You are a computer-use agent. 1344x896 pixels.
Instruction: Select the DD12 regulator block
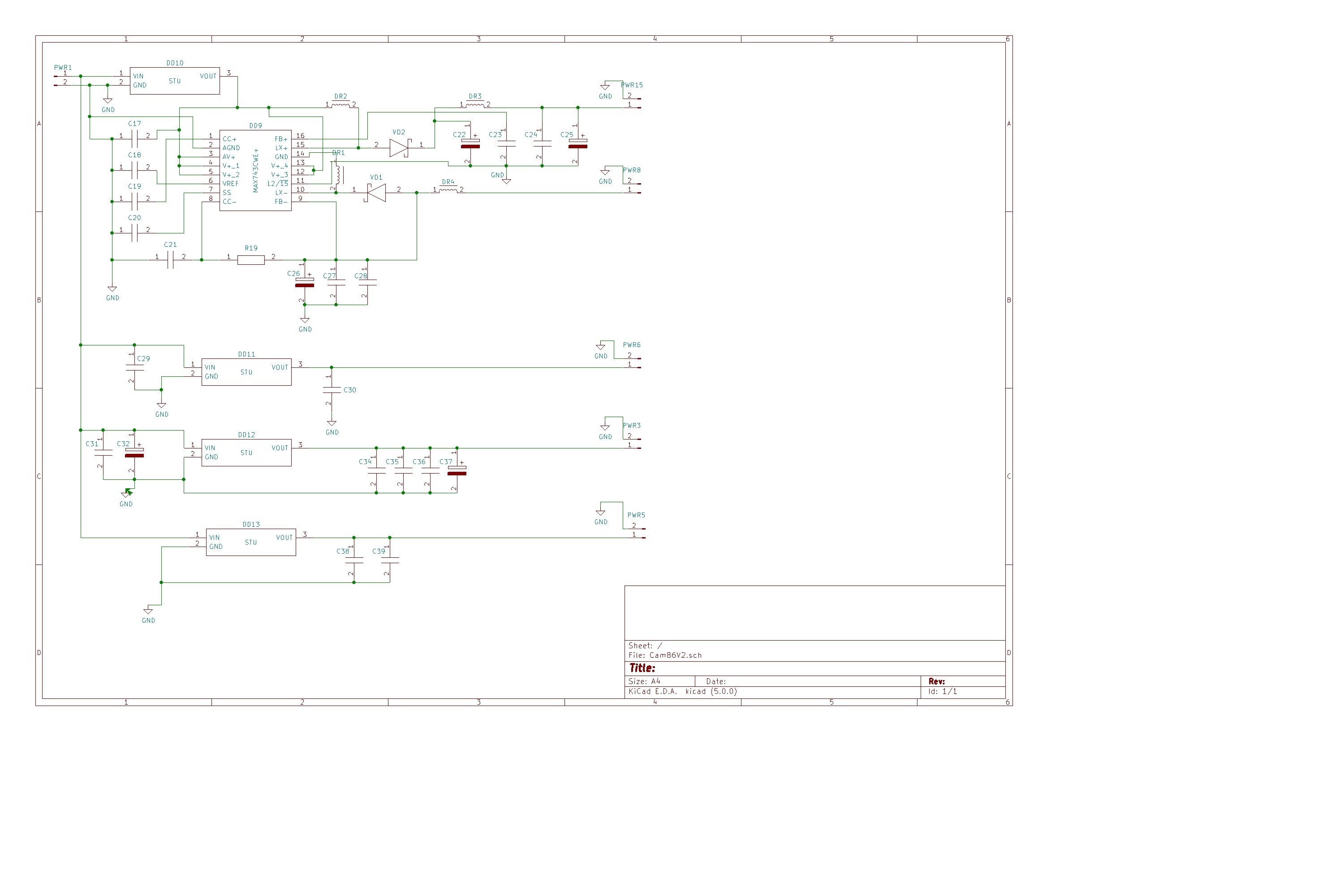pyautogui.click(x=246, y=452)
